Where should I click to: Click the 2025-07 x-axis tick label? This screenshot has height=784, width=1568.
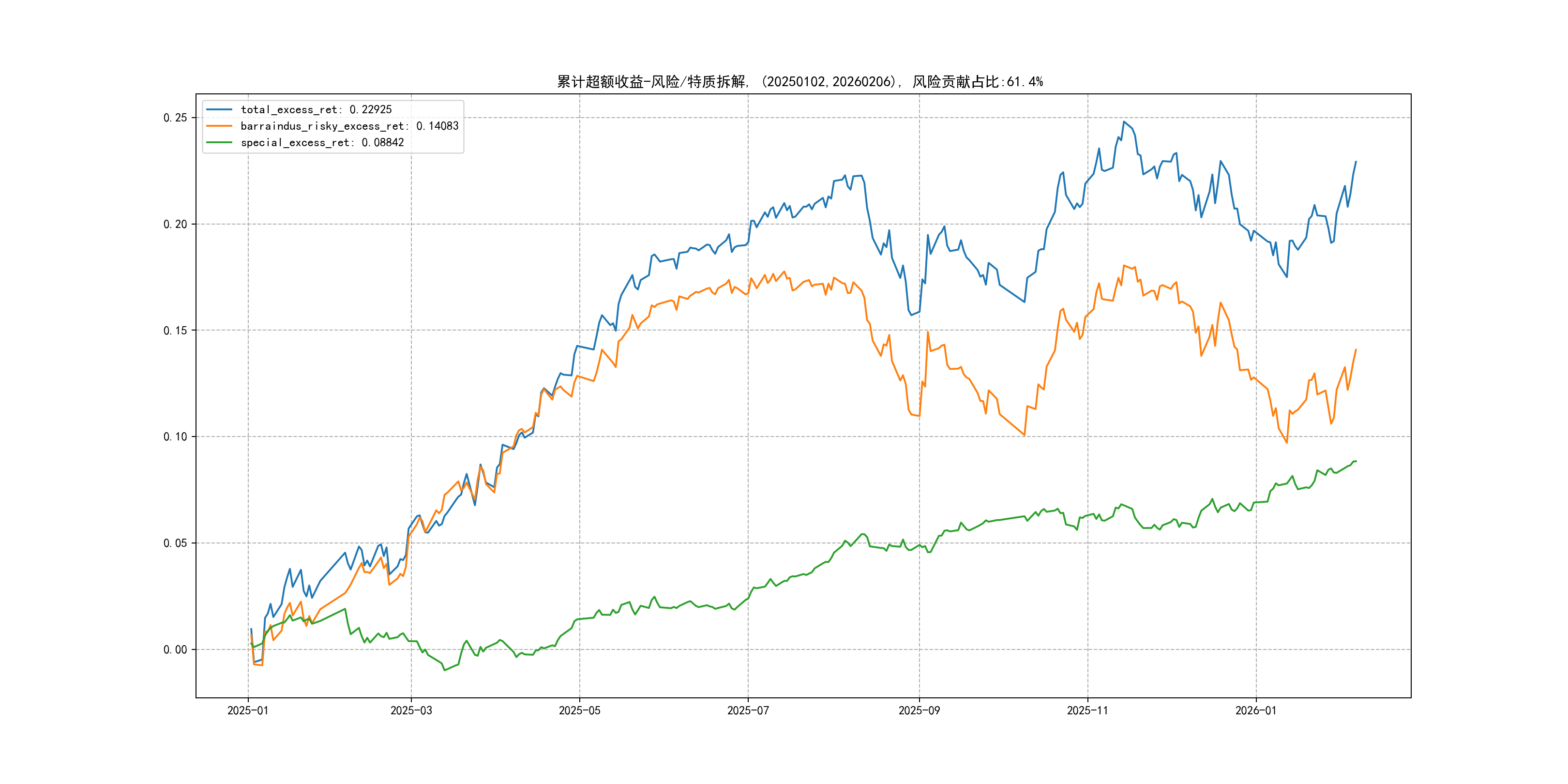[x=748, y=711]
